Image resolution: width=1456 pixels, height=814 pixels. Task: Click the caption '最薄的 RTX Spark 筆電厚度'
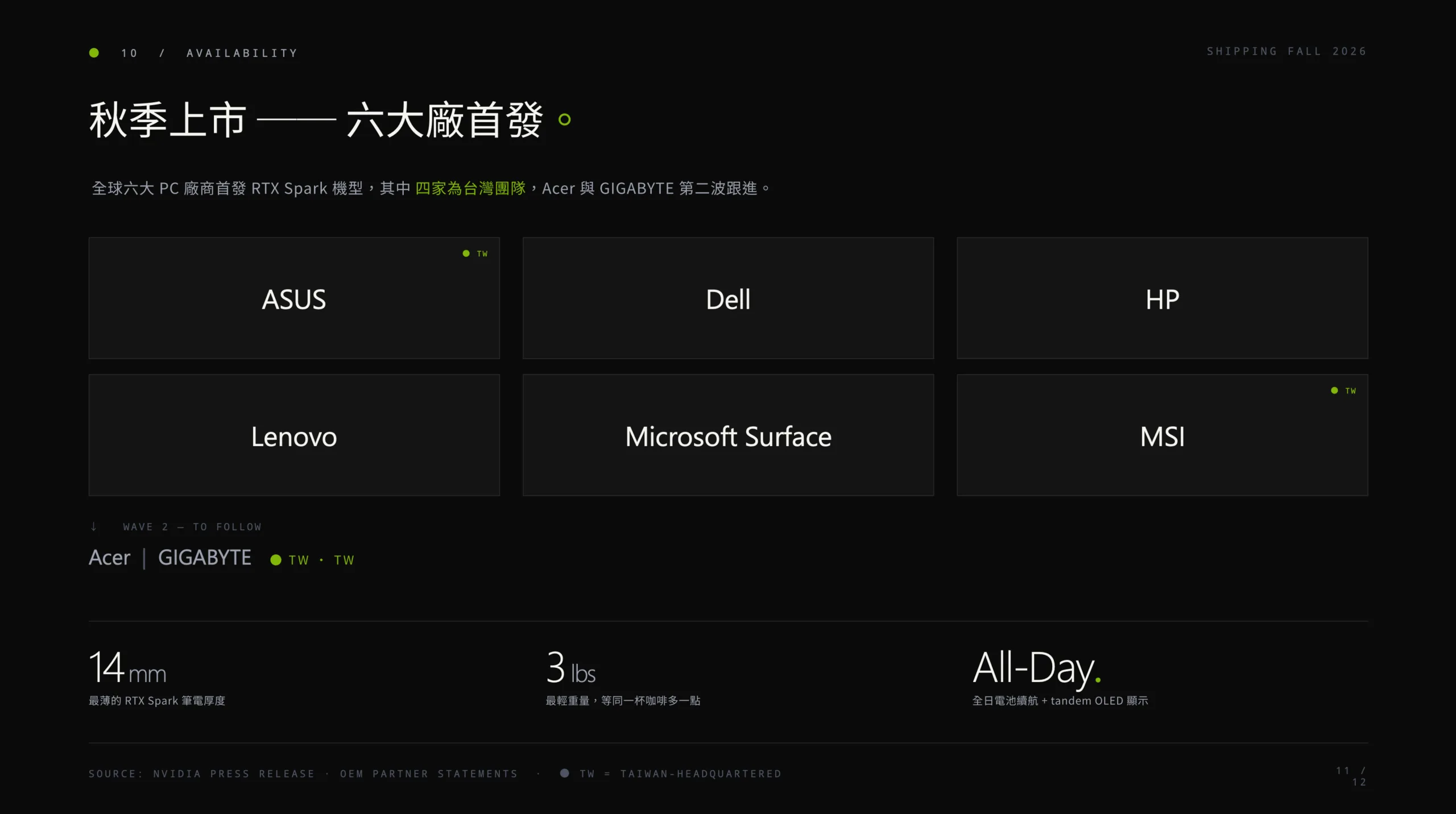[157, 701]
